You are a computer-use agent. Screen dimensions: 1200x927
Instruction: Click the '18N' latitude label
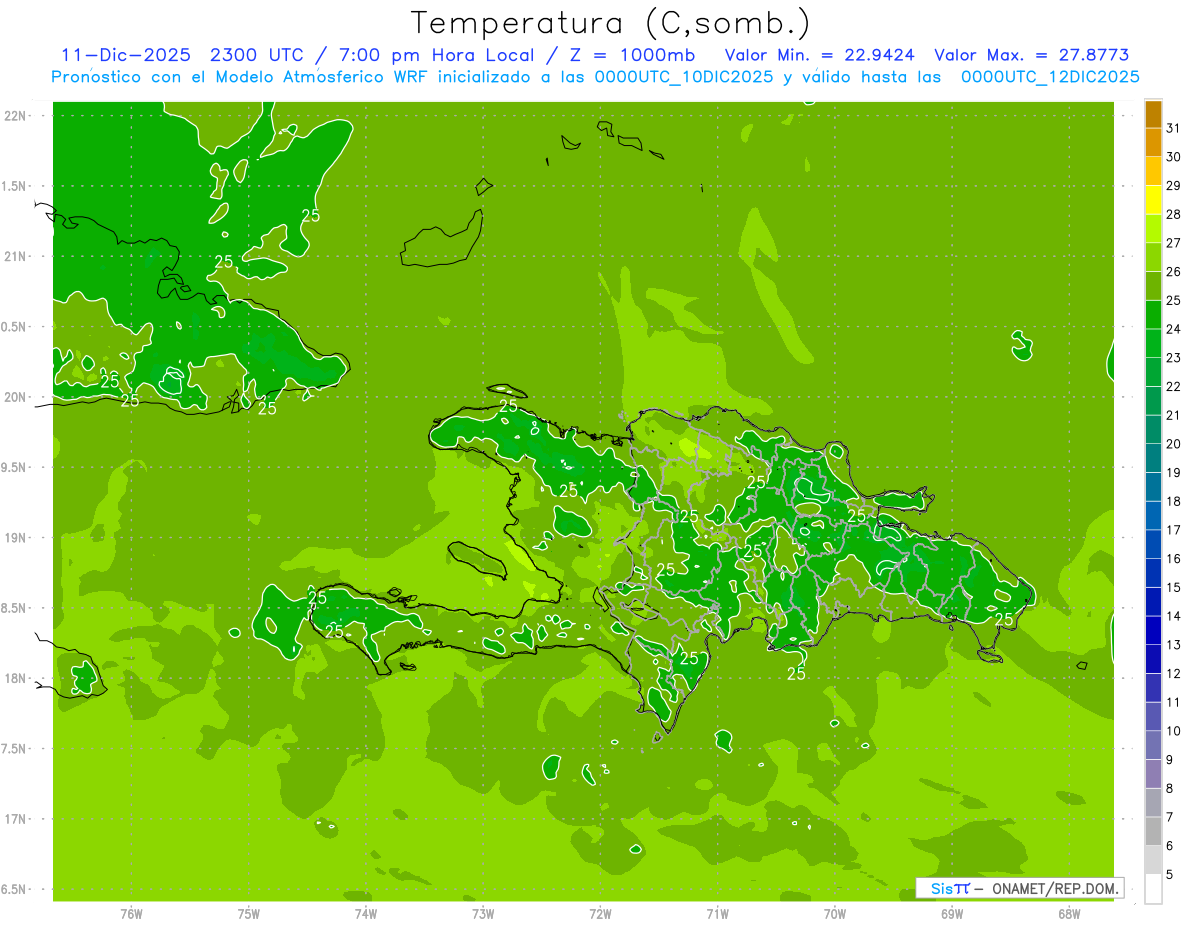[x=16, y=678]
